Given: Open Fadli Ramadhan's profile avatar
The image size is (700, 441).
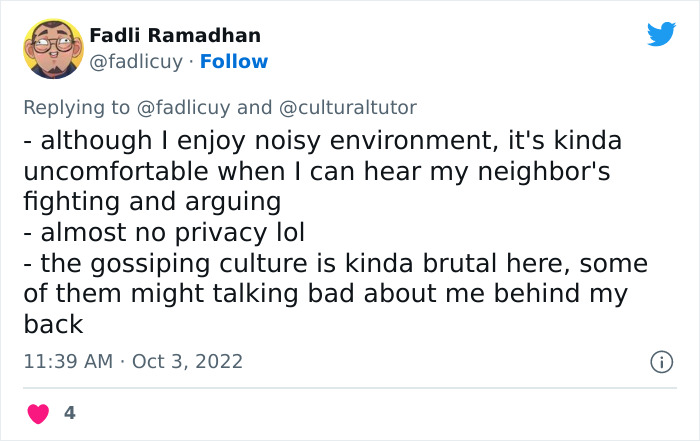Looking at the screenshot, I should coord(52,48).
